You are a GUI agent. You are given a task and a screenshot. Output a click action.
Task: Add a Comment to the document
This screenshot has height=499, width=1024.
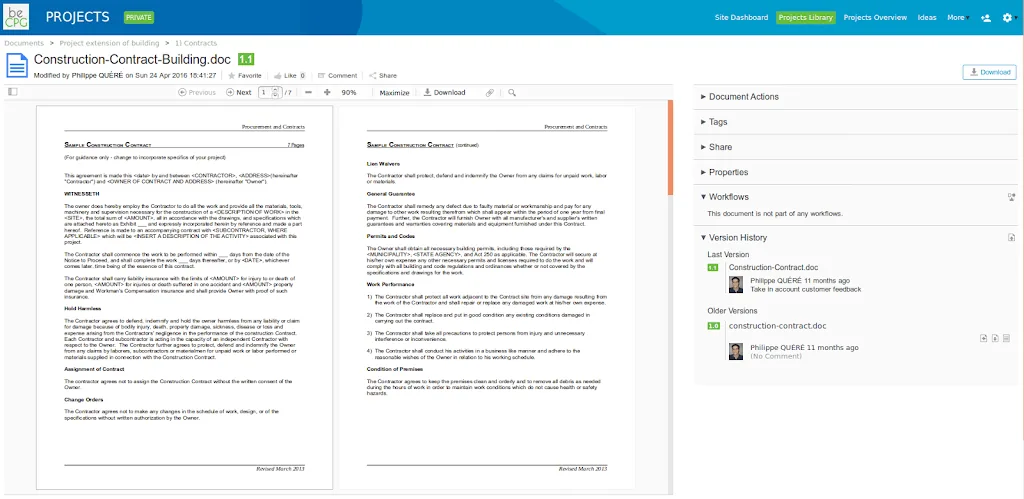(337, 76)
